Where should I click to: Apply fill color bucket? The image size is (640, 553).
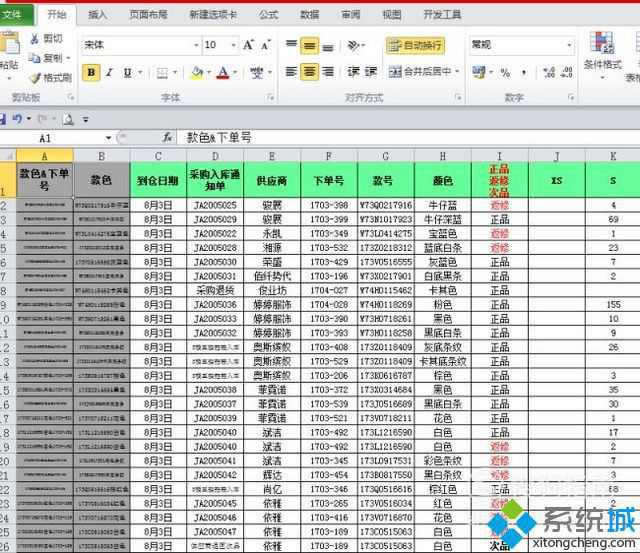pos(198,73)
